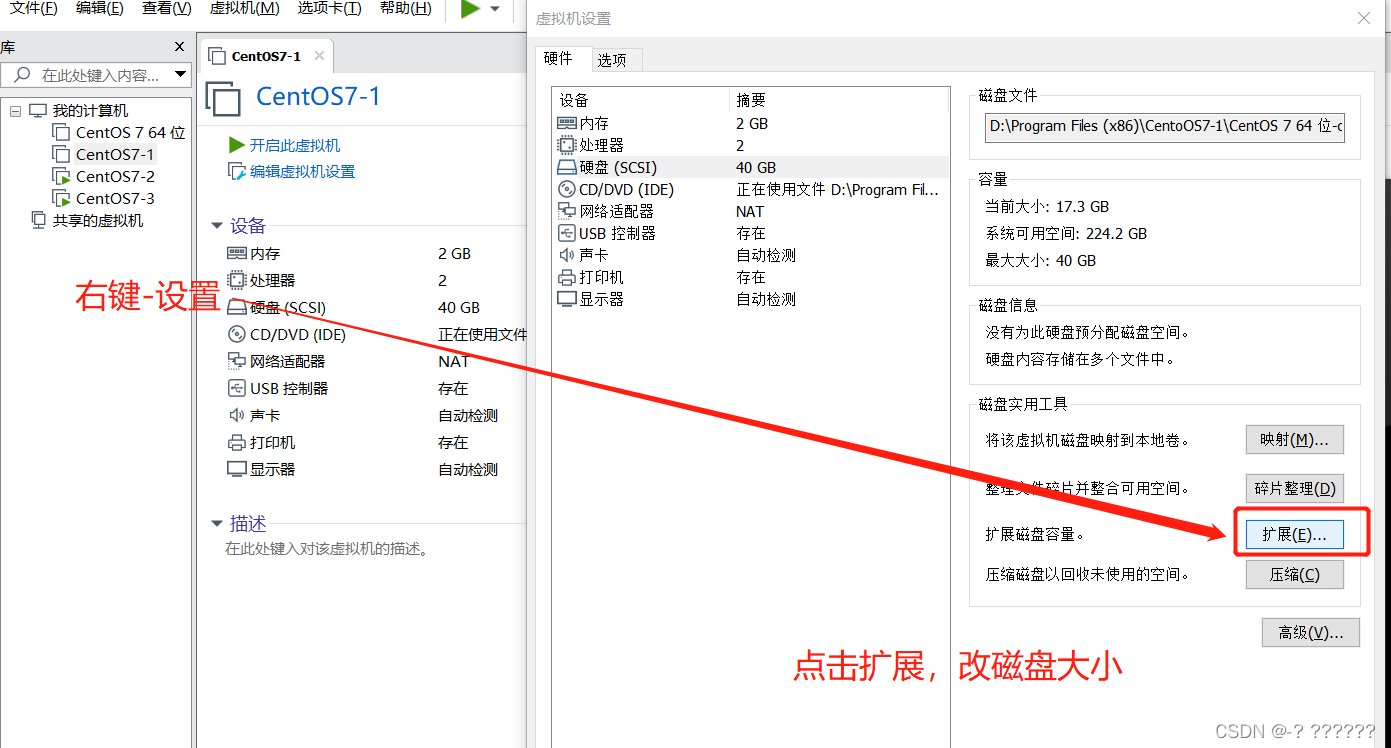This screenshot has height=748, width=1391.
Task: Click the 共享的虚拟机 icon in library
Action: click(38, 220)
